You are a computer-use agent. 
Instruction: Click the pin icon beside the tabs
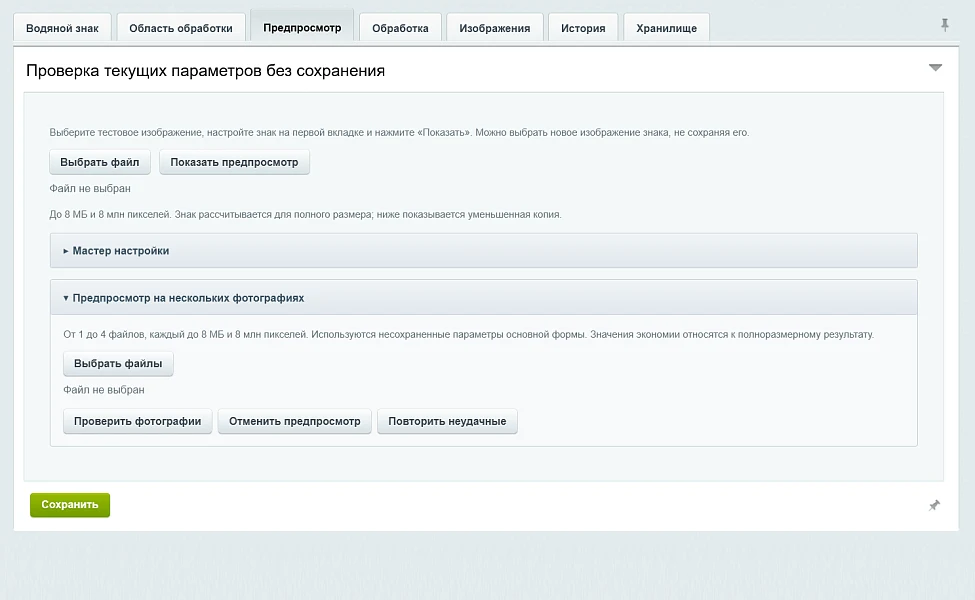[x=945, y=25]
